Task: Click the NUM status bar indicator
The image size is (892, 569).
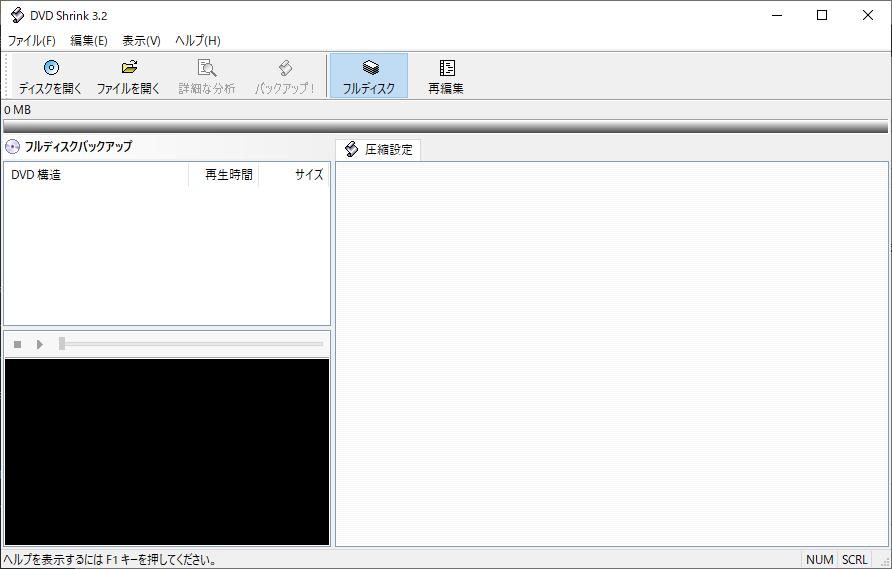Action: [x=820, y=559]
